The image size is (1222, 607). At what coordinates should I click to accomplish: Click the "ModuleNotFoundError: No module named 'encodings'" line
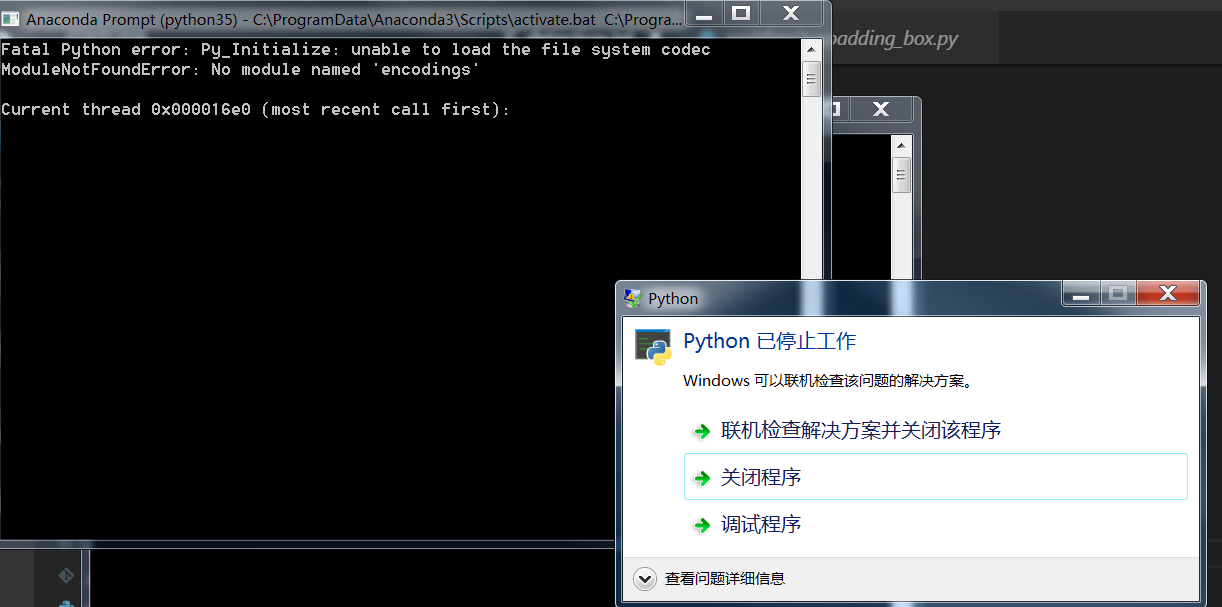coord(241,69)
